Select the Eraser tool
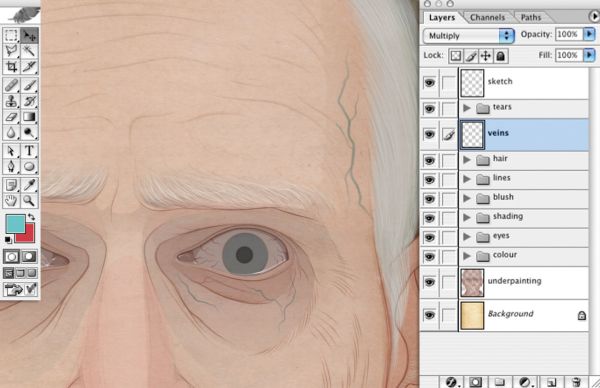 [x=11, y=117]
